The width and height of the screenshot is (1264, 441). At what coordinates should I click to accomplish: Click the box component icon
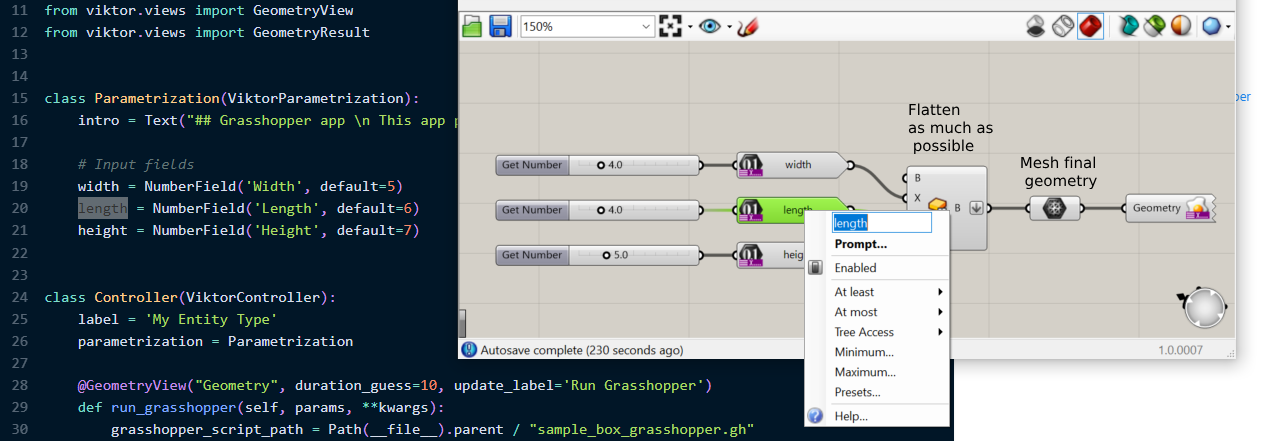(937, 207)
